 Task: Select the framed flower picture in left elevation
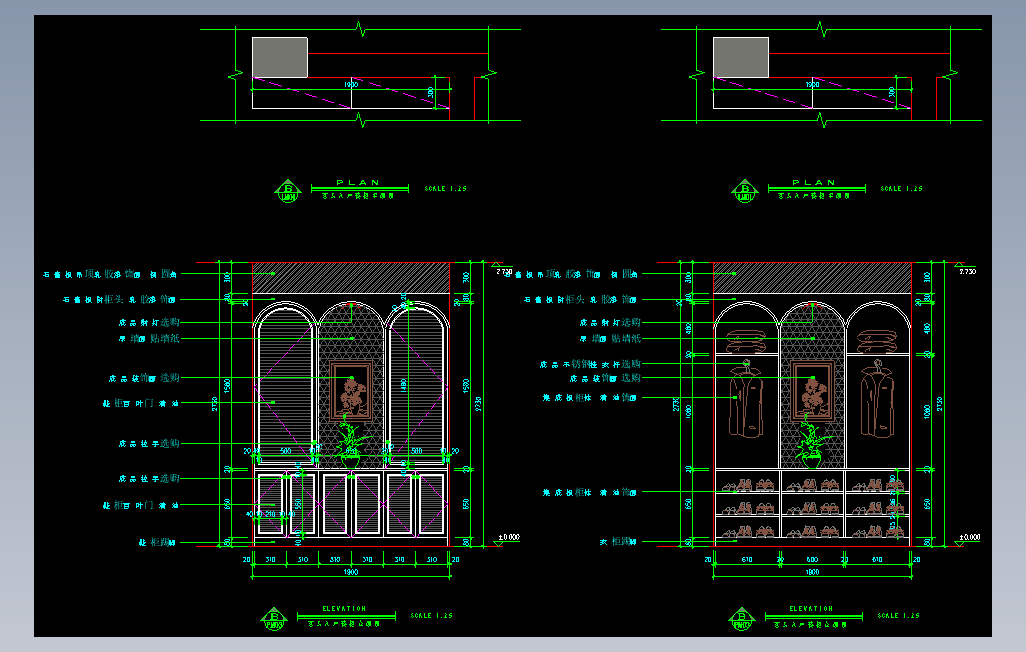click(351, 390)
